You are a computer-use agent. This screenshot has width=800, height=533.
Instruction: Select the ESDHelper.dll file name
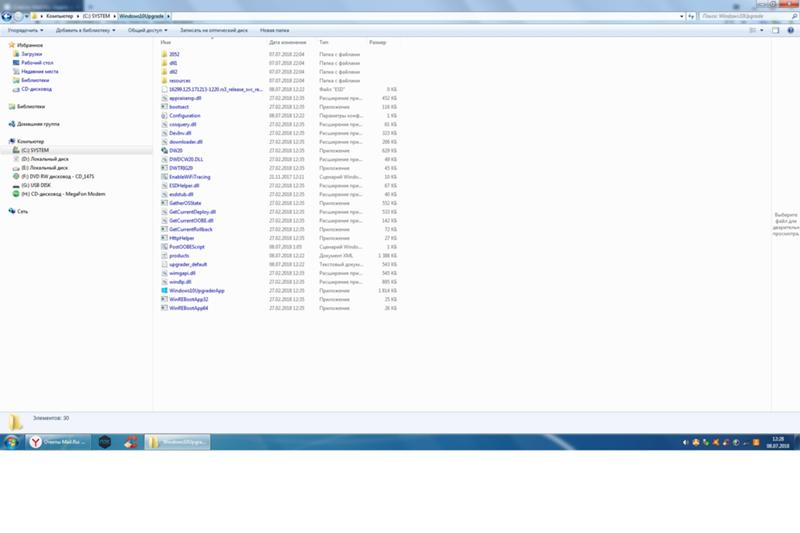[184, 185]
